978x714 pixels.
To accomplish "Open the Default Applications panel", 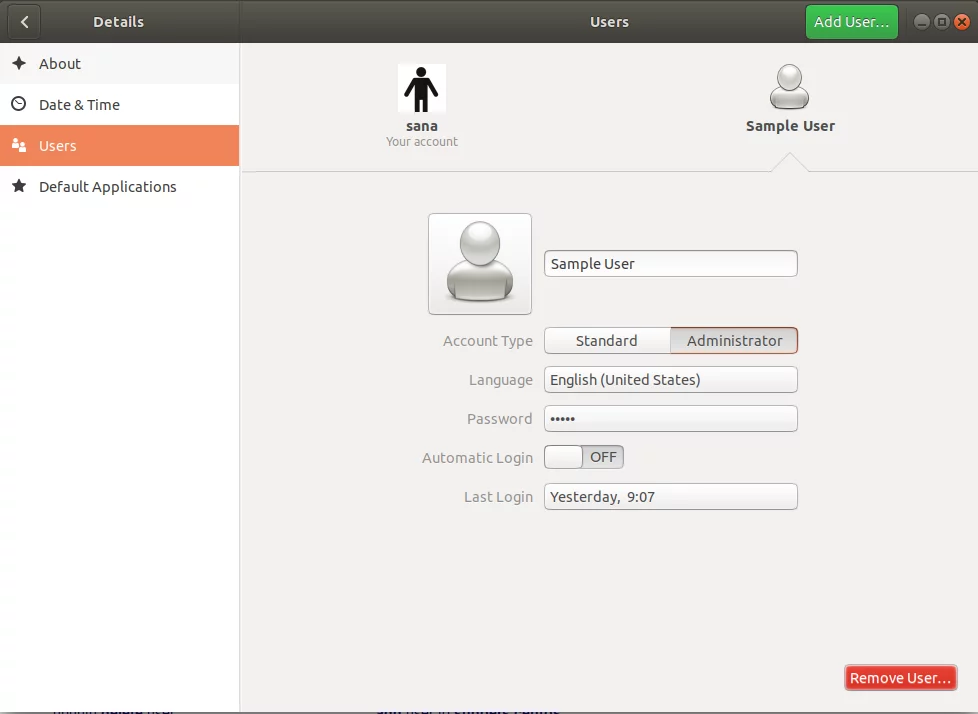I will coord(119,186).
